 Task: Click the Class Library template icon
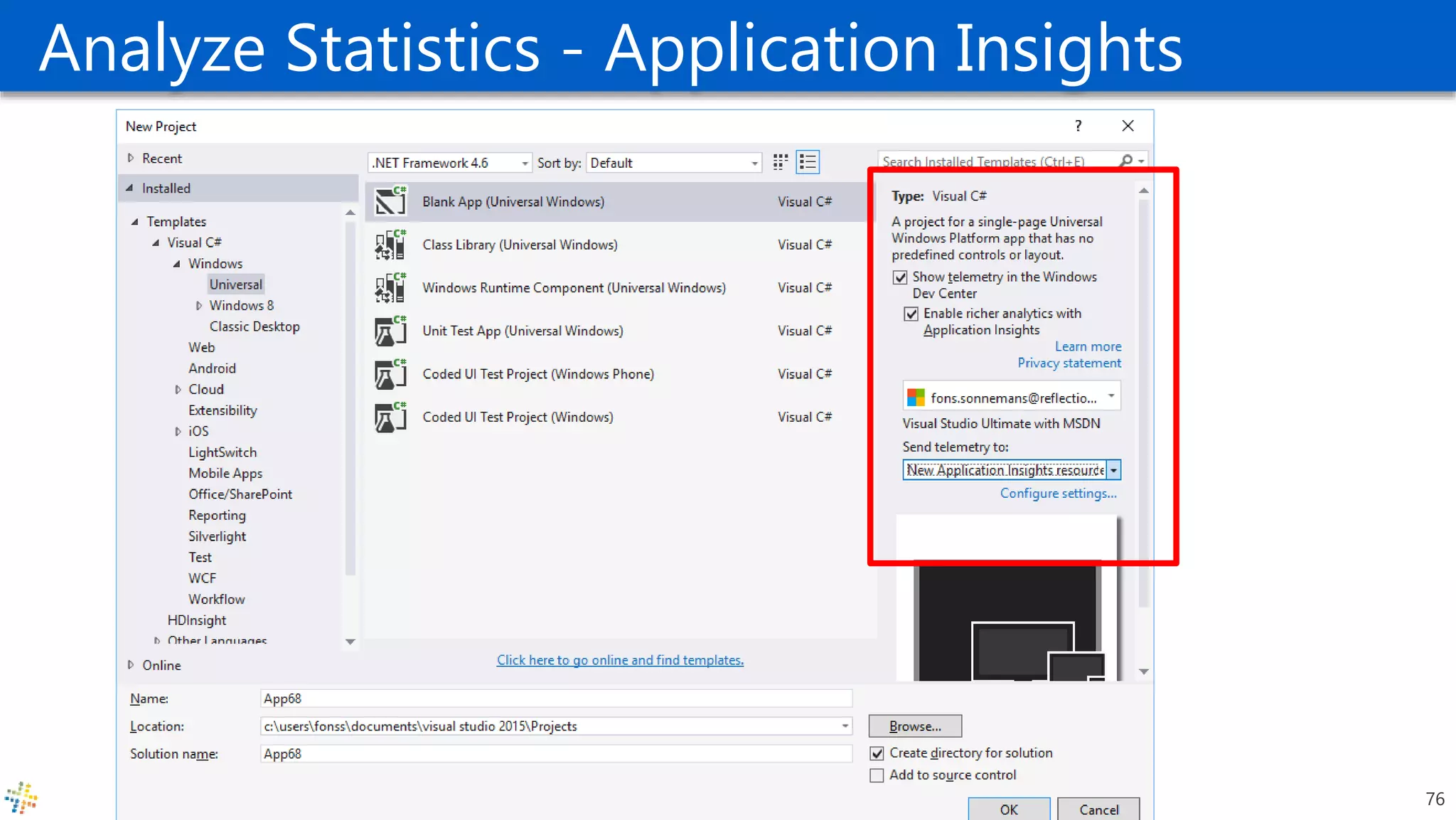[390, 245]
